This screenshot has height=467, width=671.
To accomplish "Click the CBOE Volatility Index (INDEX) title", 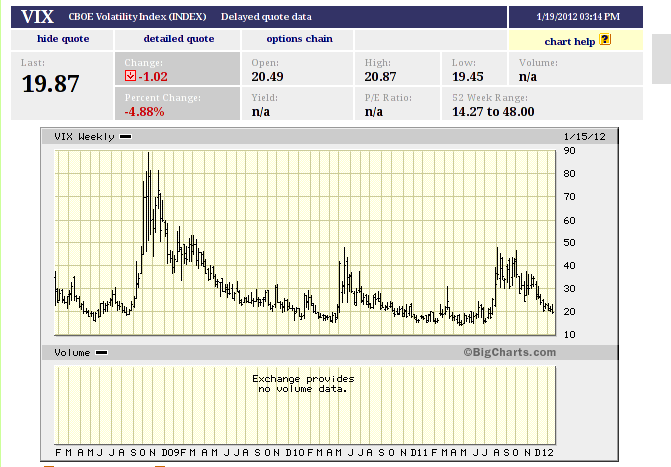I will (137, 17).
